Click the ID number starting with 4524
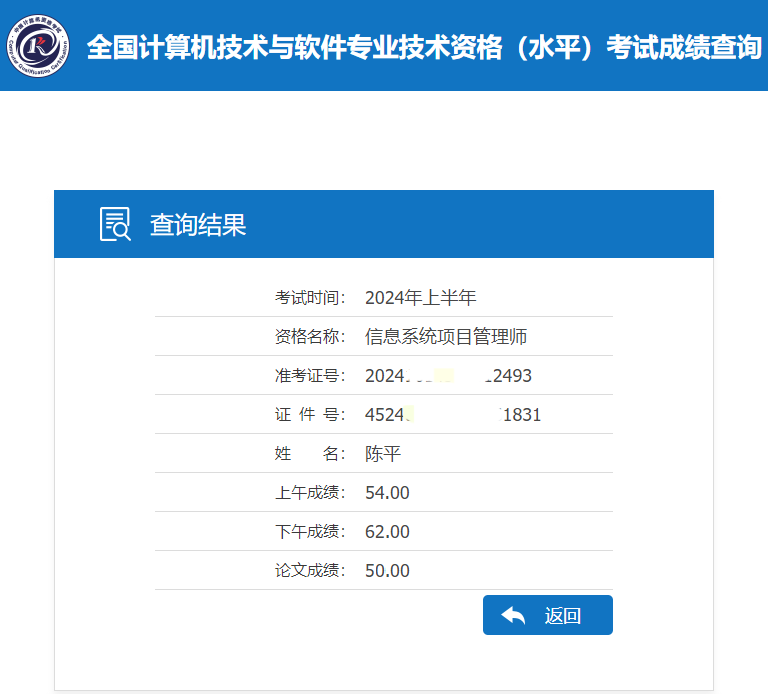 click(x=453, y=415)
